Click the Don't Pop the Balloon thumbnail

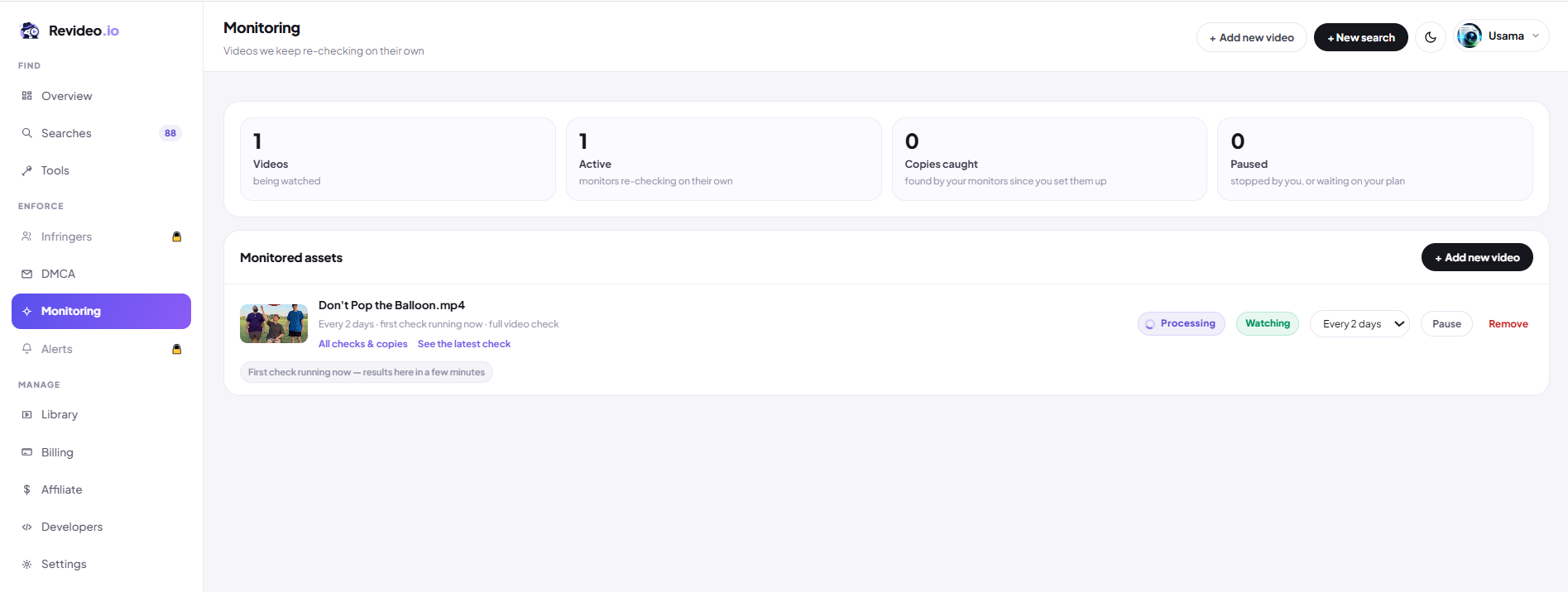(274, 323)
